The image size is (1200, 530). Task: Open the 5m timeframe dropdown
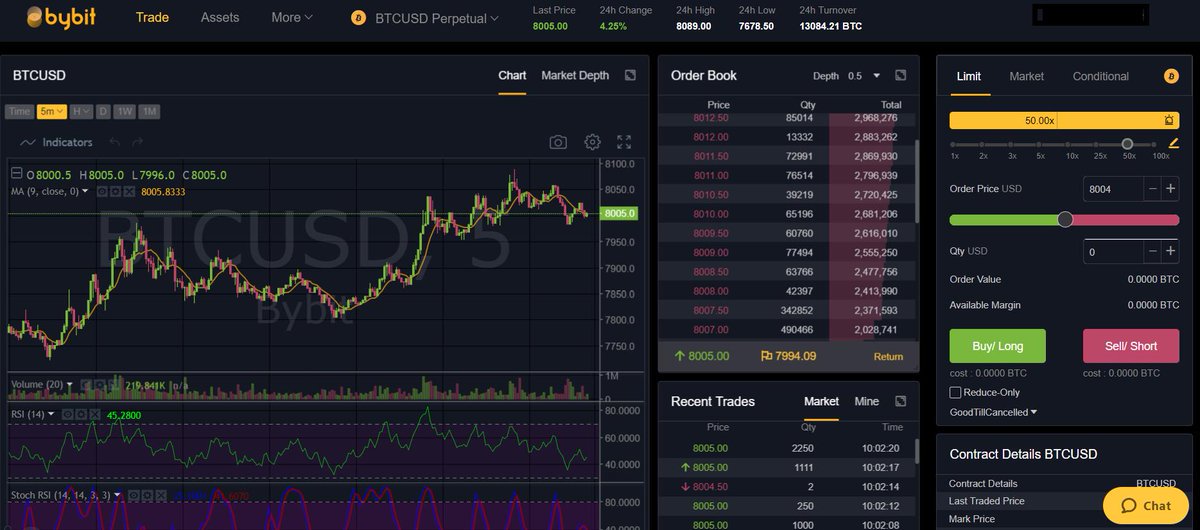53,111
